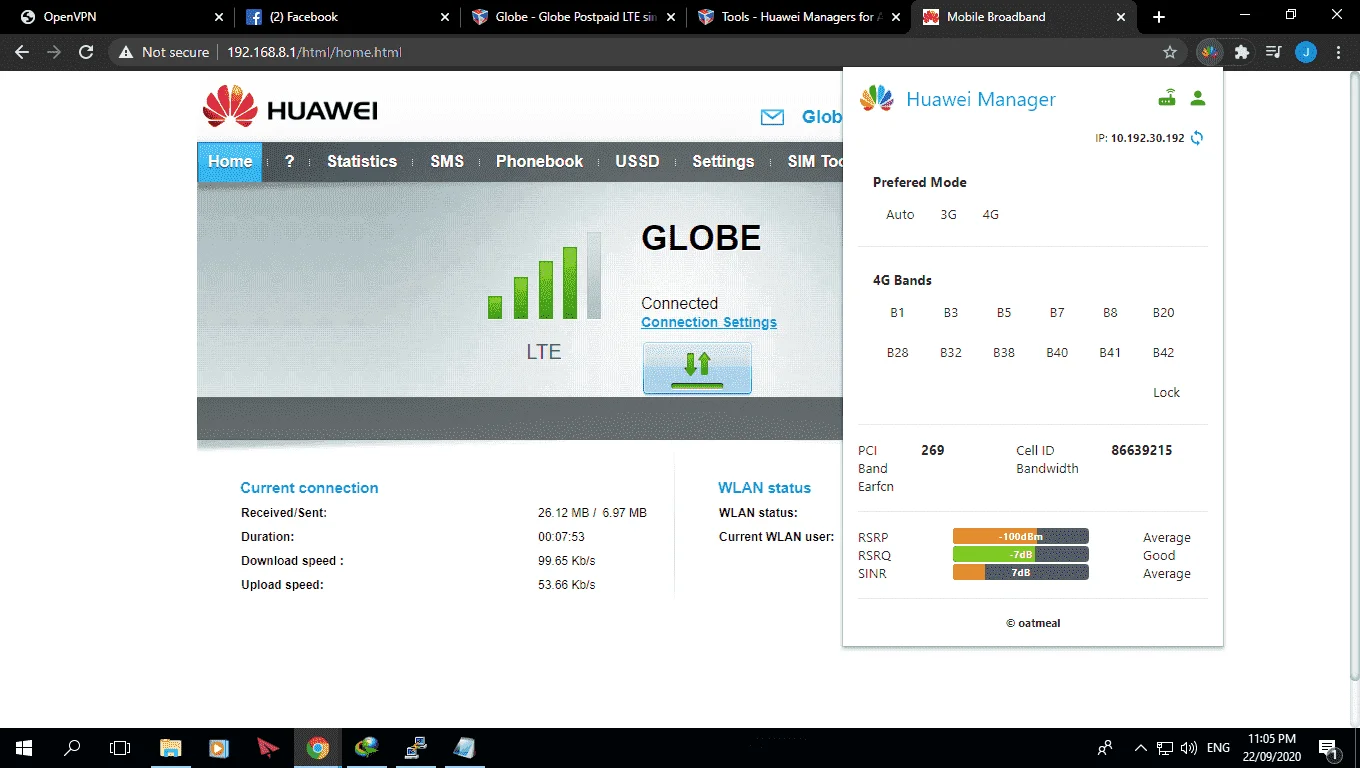Click the Huawei logo on the web page
Viewport: 1360px width, 768px height.
point(290,106)
